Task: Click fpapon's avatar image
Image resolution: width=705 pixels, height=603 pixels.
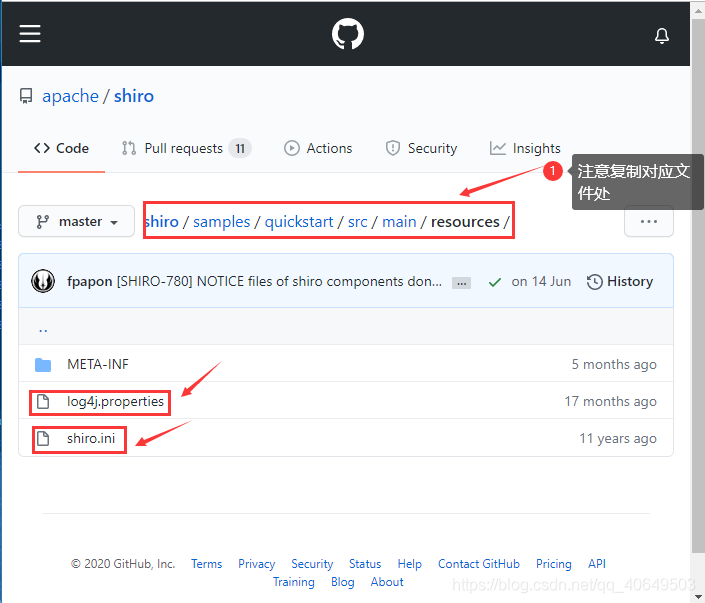Action: click(x=43, y=281)
